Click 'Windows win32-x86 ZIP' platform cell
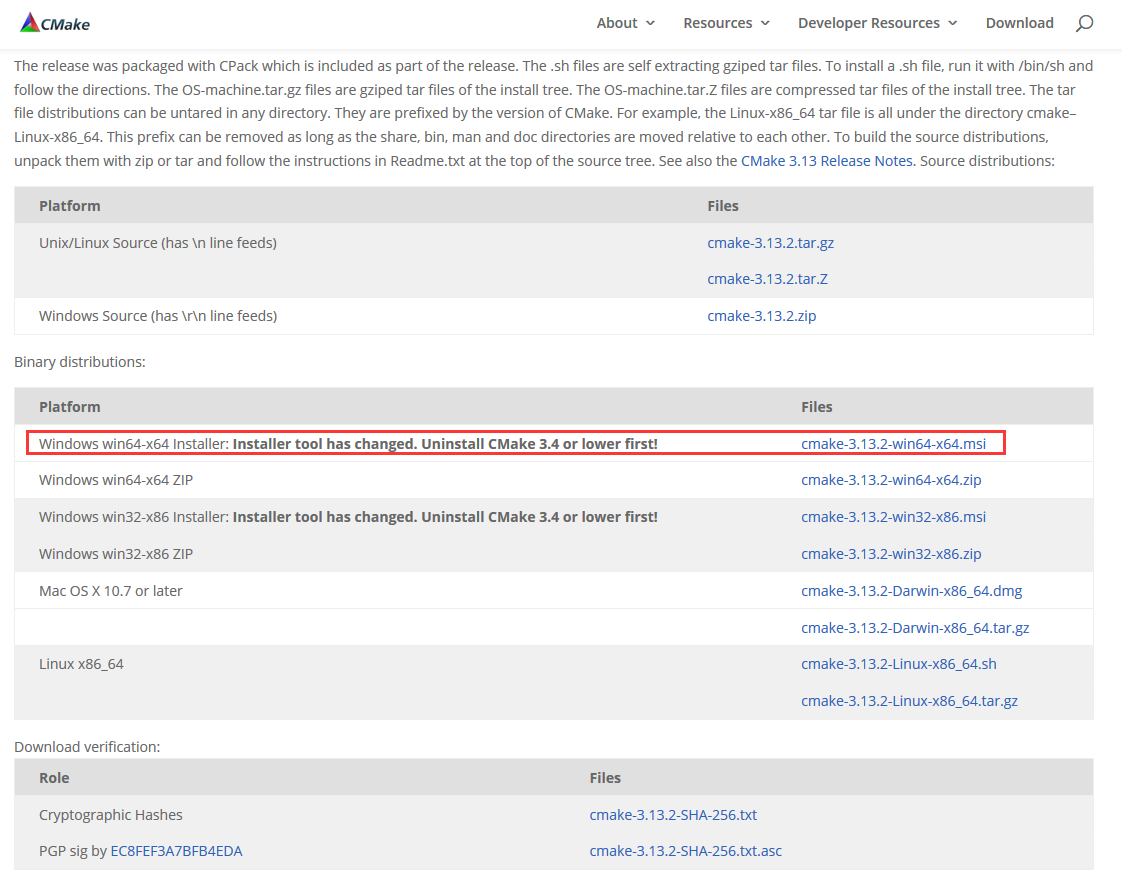Image resolution: width=1122 pixels, height=890 pixels. tap(115, 554)
